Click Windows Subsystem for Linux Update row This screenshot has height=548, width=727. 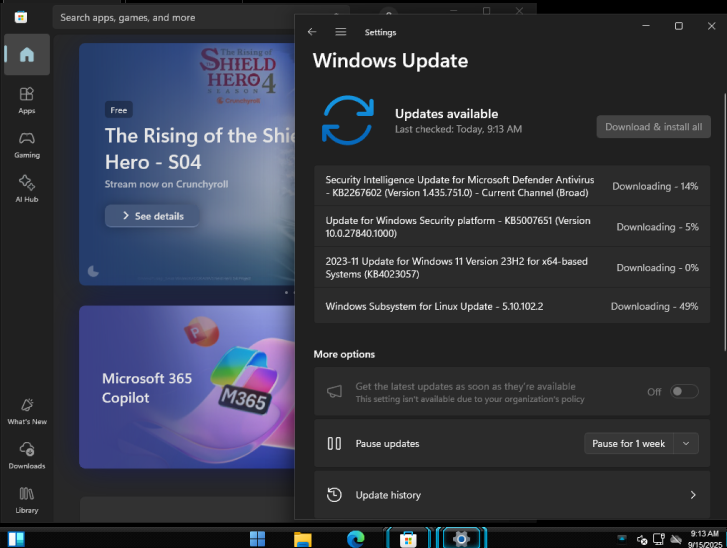coord(512,306)
